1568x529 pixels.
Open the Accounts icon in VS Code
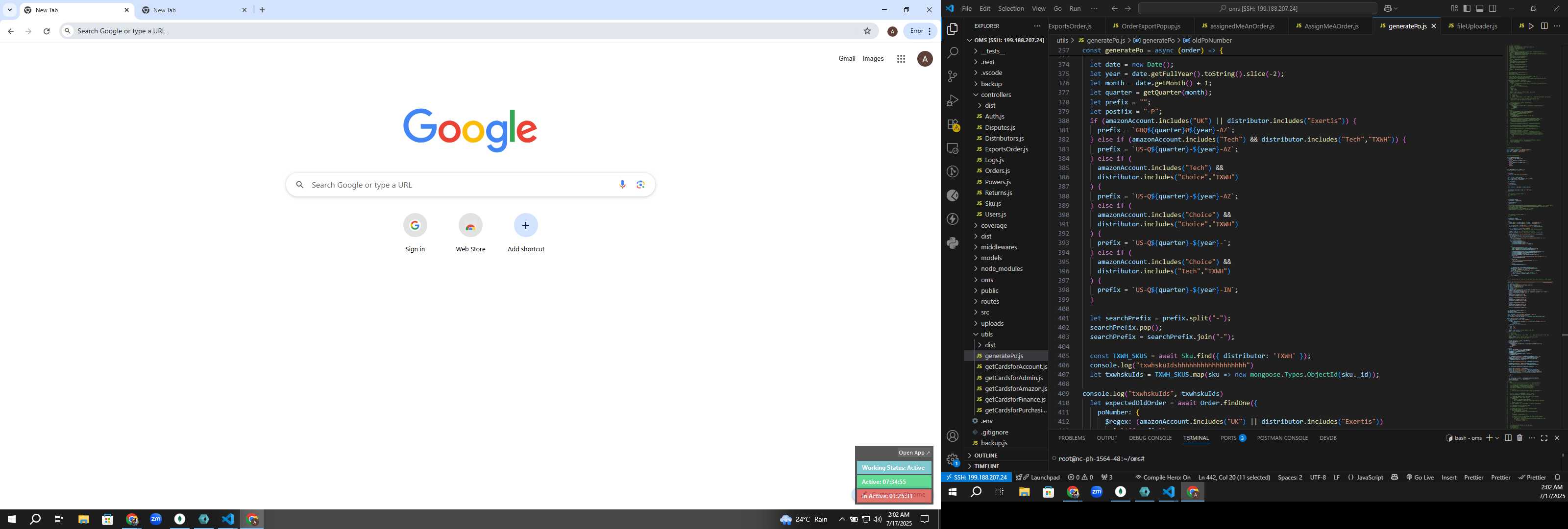(x=953, y=436)
